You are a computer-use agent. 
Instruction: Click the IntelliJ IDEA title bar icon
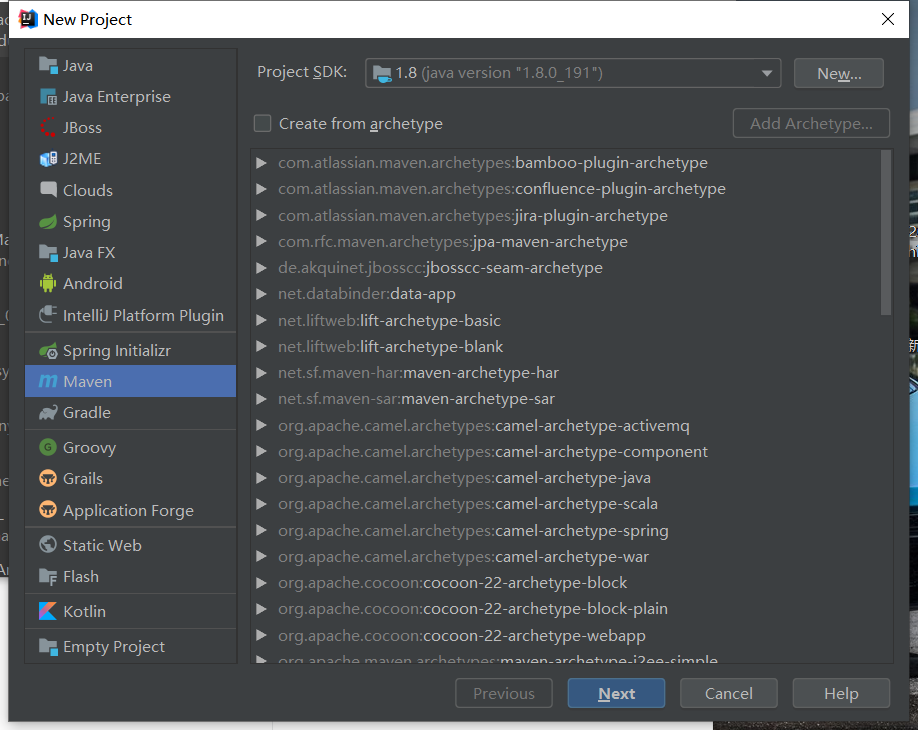(x=28, y=19)
